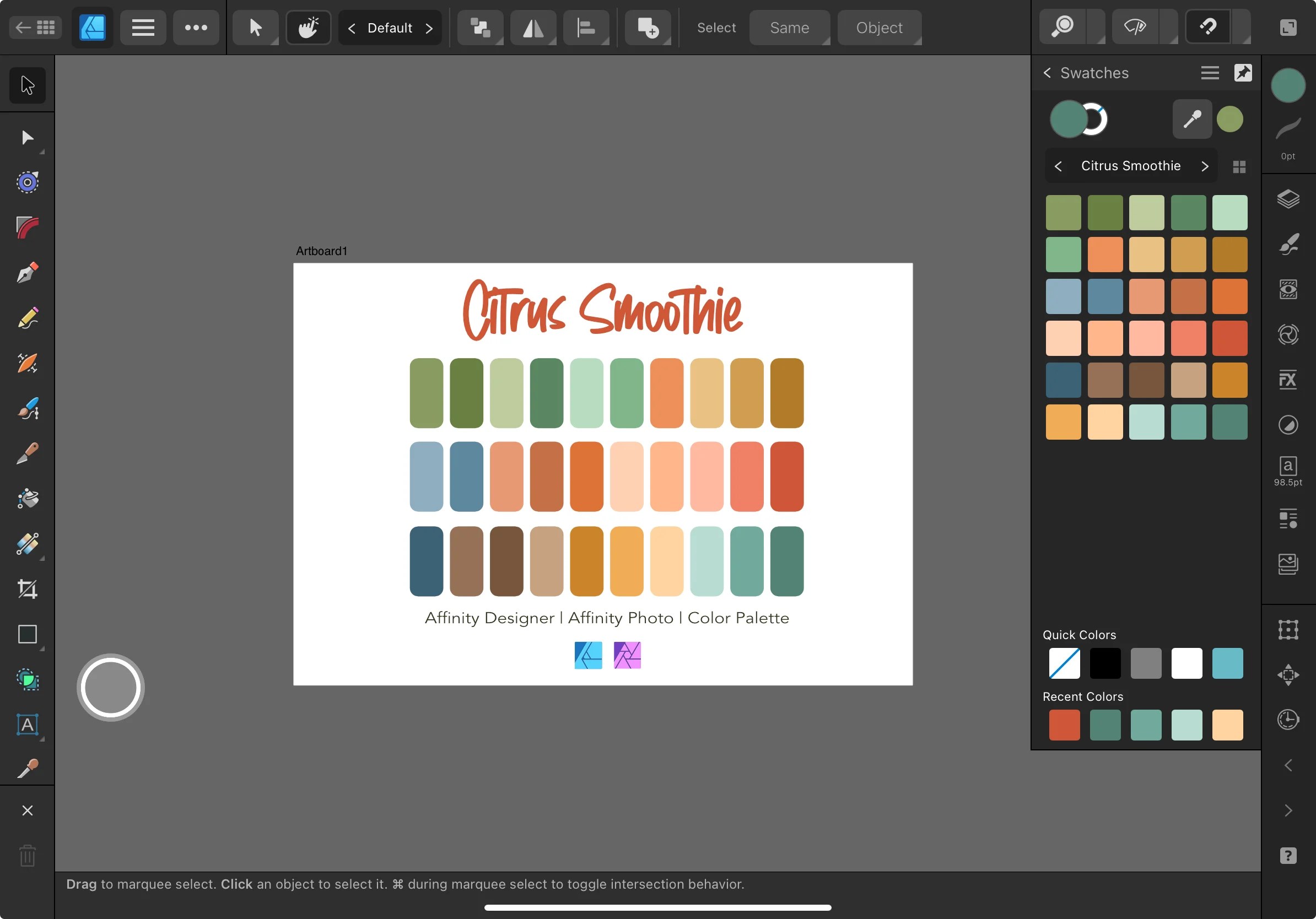
Task: Open the Brushes panel
Action: 1288,244
